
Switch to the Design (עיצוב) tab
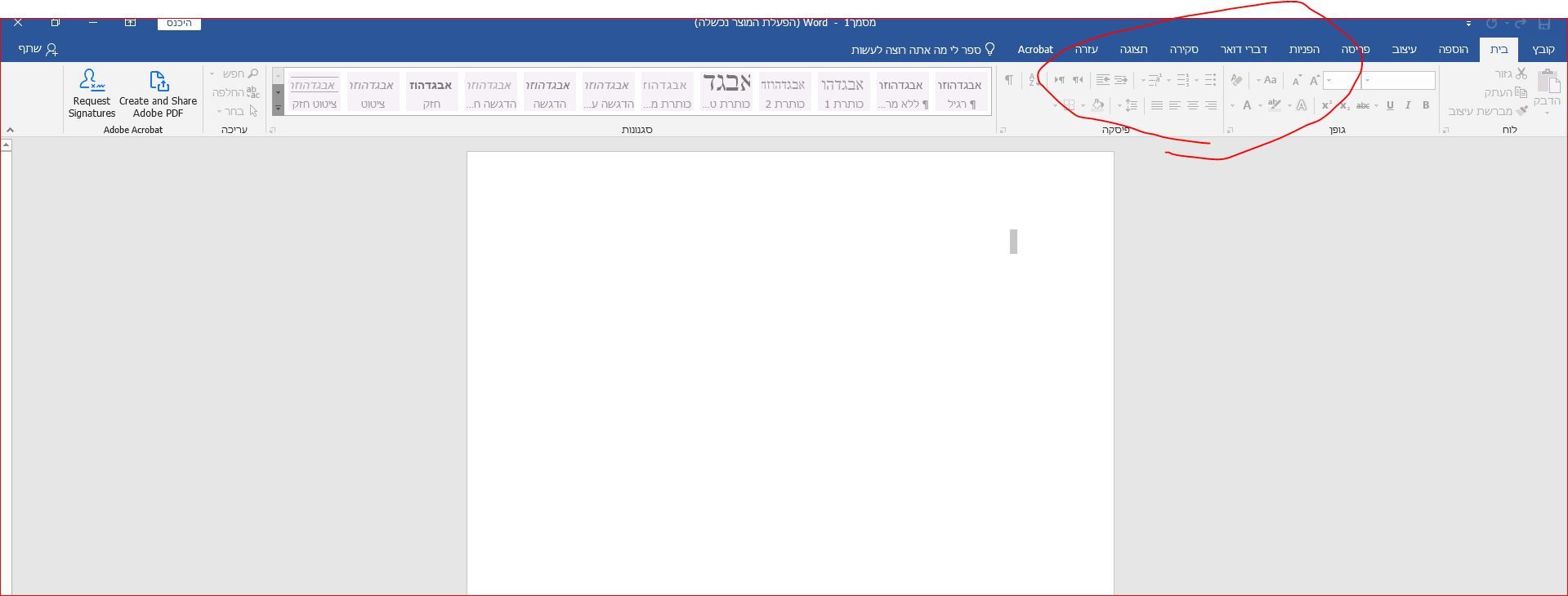click(x=1404, y=50)
